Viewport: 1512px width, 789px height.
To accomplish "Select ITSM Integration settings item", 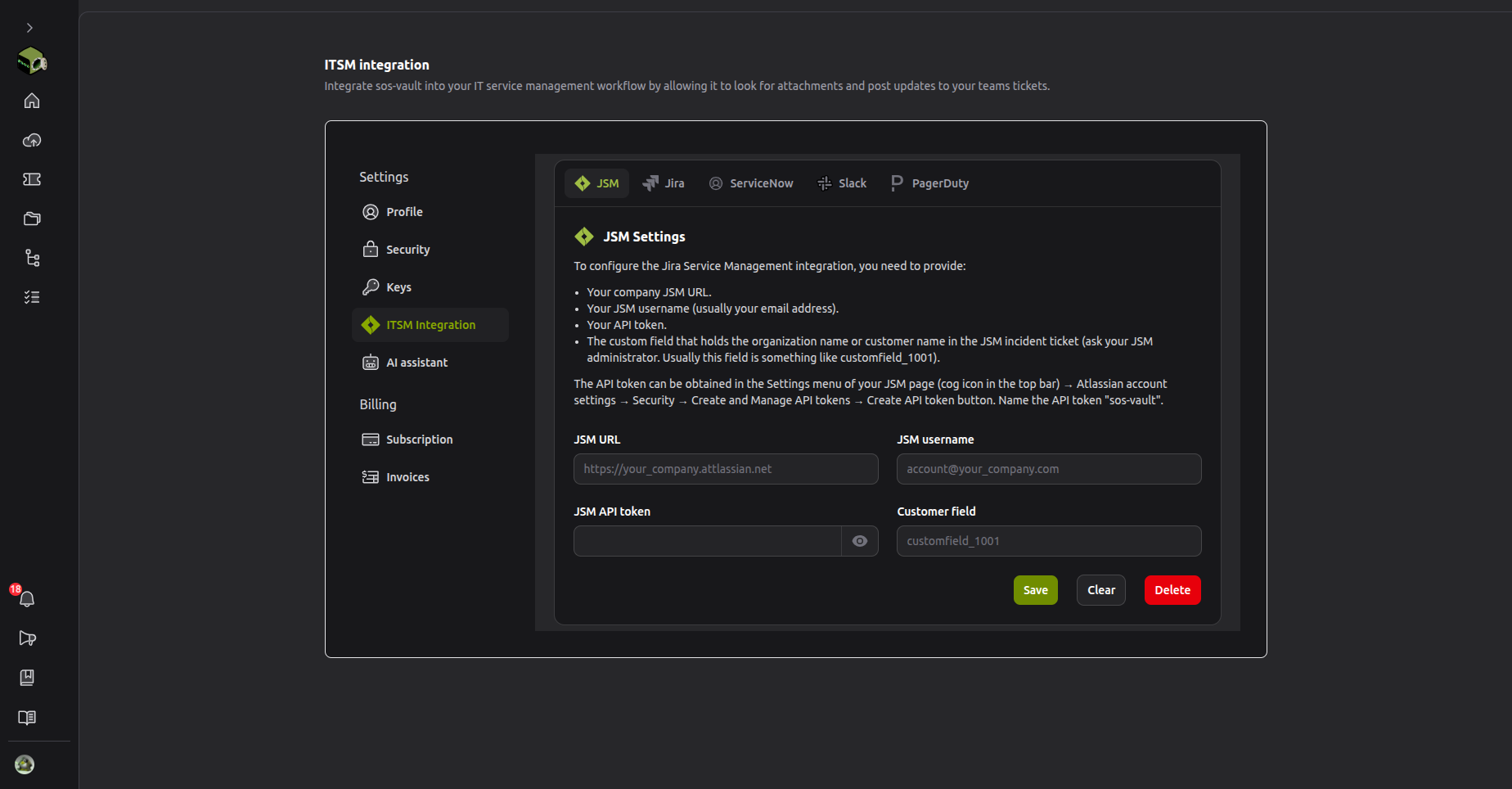I will tap(430, 325).
